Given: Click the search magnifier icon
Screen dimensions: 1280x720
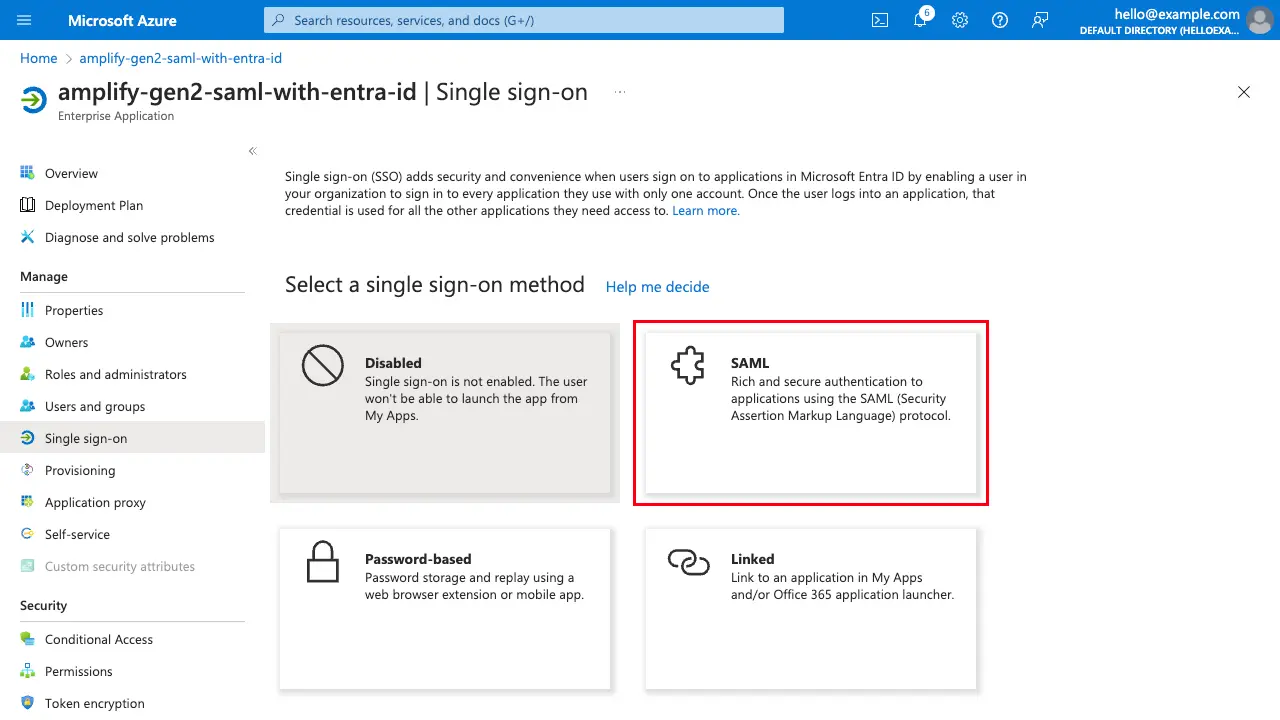Looking at the screenshot, I should click(279, 20).
